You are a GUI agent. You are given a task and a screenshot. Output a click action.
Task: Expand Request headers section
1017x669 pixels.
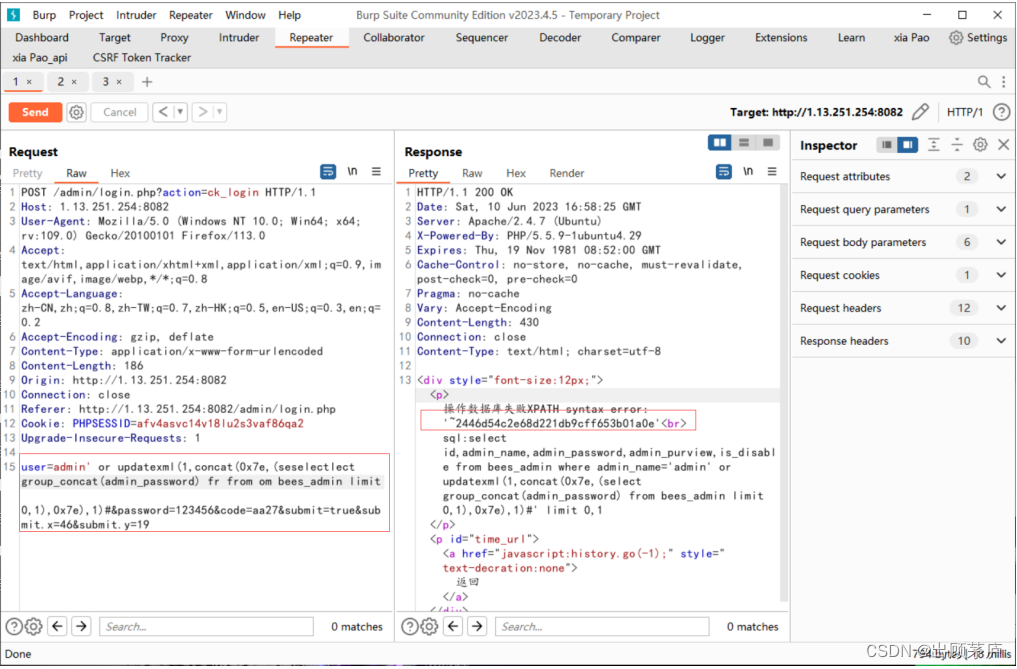click(x=903, y=308)
